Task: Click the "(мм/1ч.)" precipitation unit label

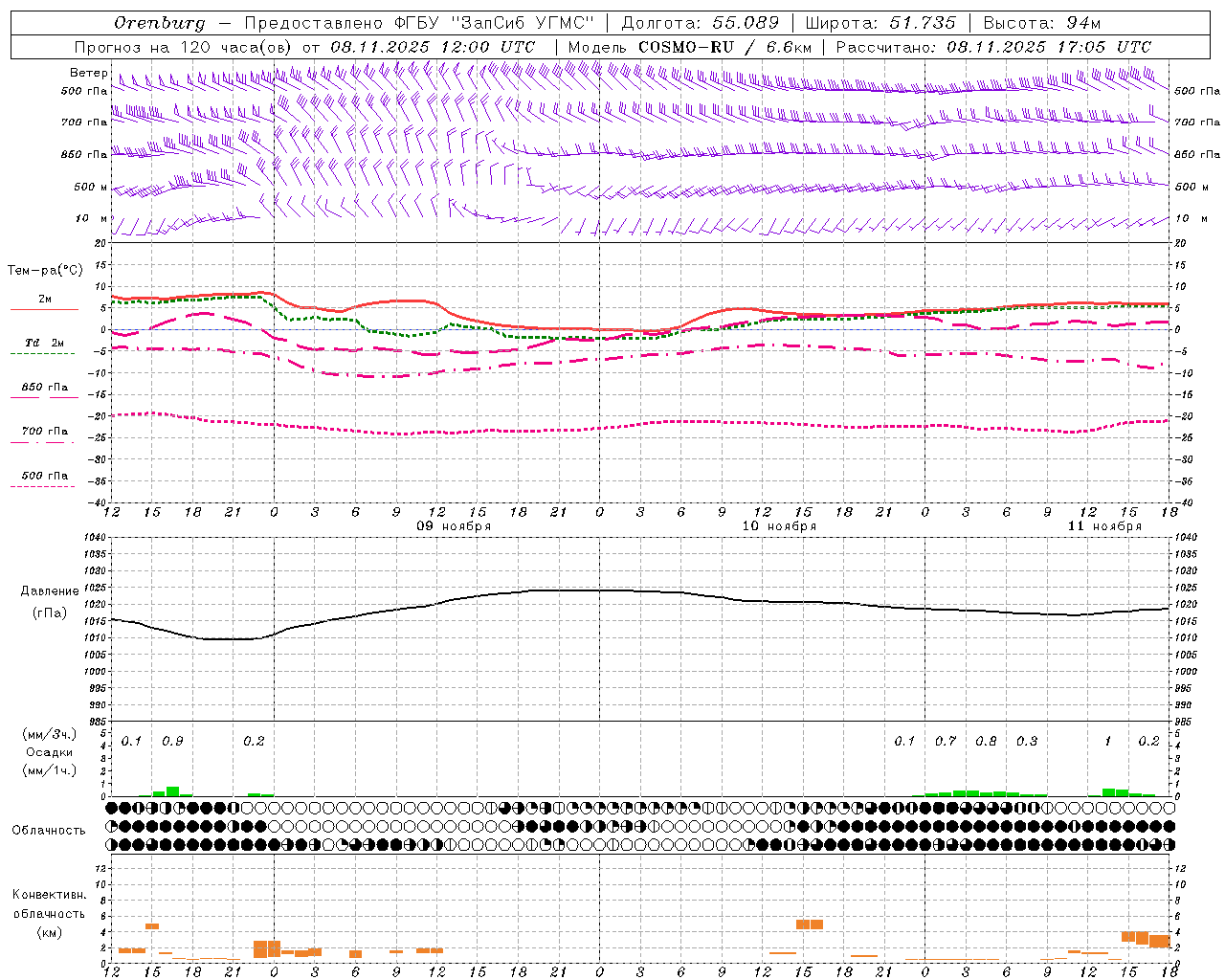Action: [51, 770]
